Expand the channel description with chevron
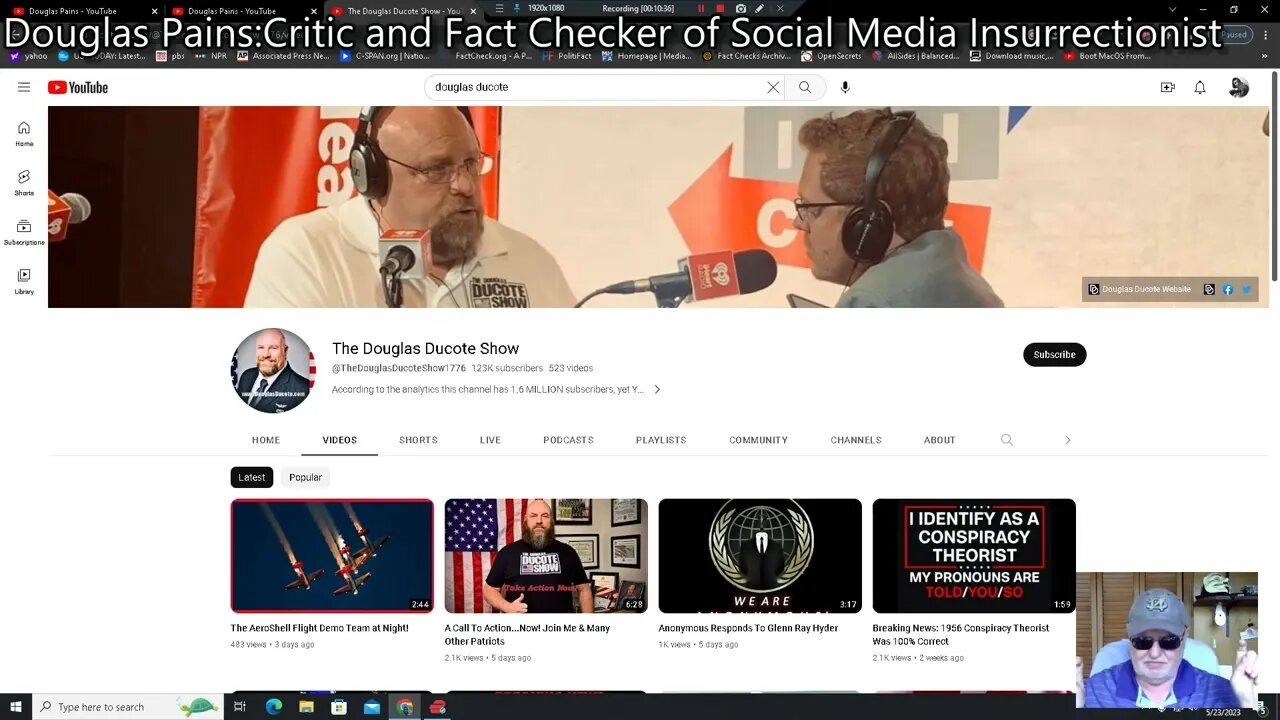 coord(657,390)
